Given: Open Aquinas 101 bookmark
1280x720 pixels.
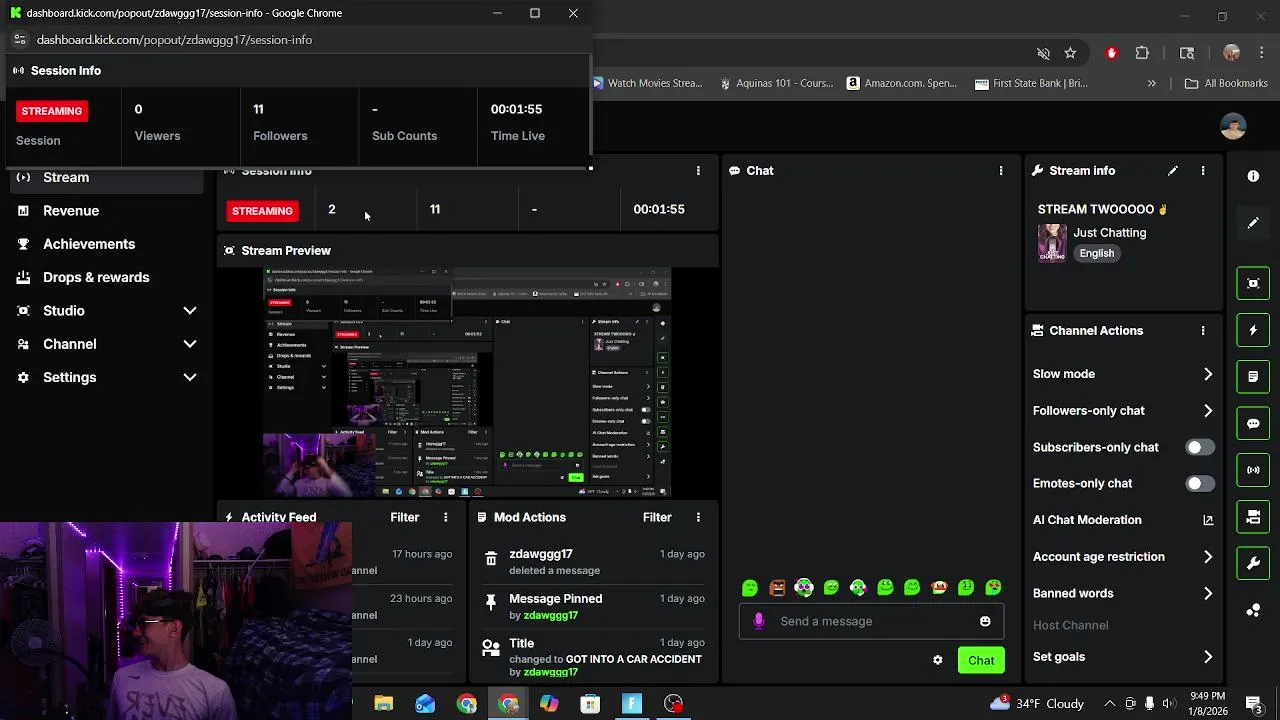Looking at the screenshot, I should 777,84.
